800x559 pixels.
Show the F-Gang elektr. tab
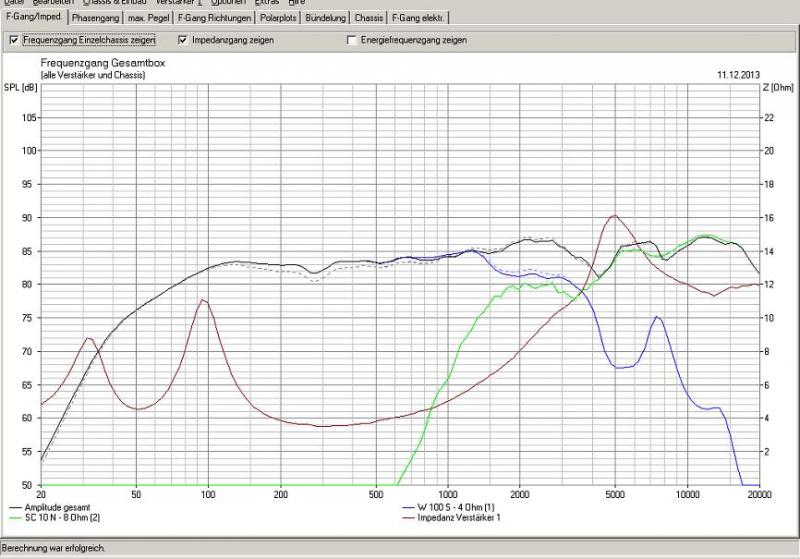[418, 18]
